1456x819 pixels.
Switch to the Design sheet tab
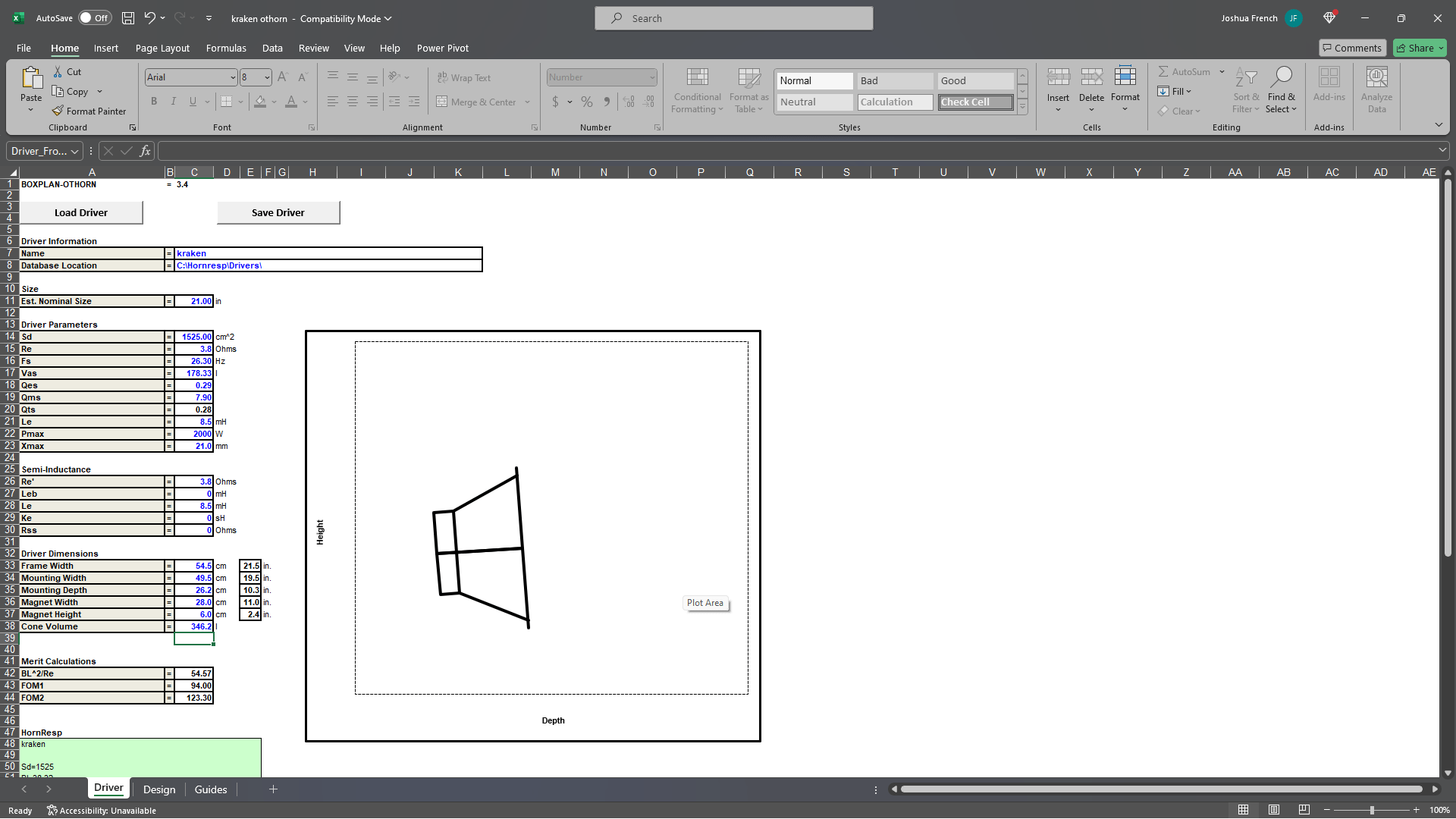click(159, 789)
